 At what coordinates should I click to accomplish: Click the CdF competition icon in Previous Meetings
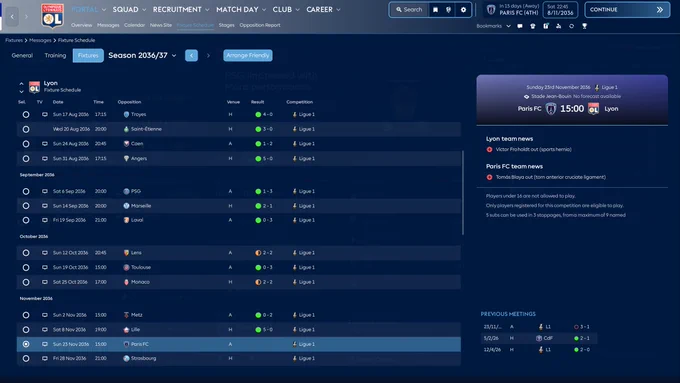539,338
